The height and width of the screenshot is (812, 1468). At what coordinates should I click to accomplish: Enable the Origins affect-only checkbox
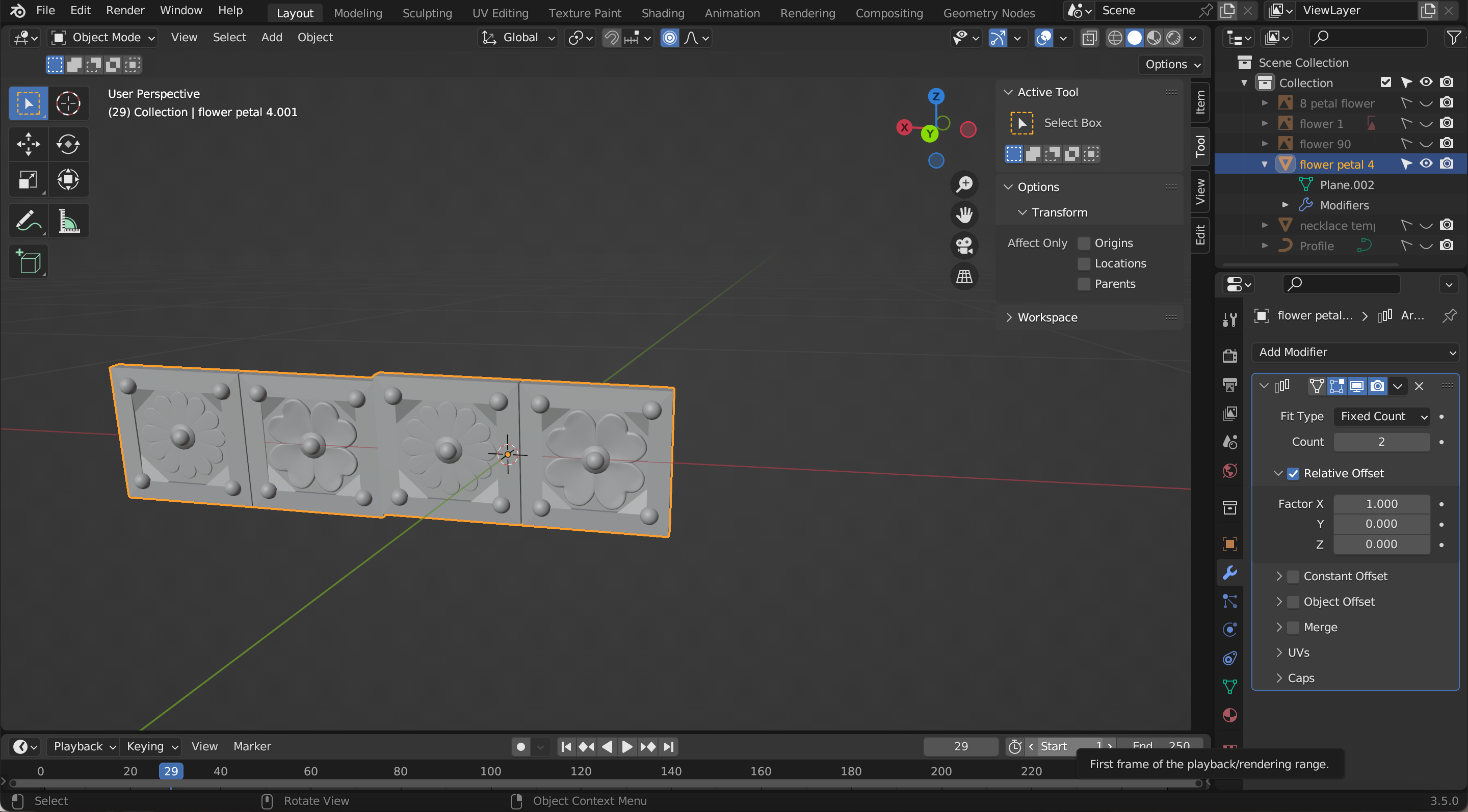[1084, 243]
